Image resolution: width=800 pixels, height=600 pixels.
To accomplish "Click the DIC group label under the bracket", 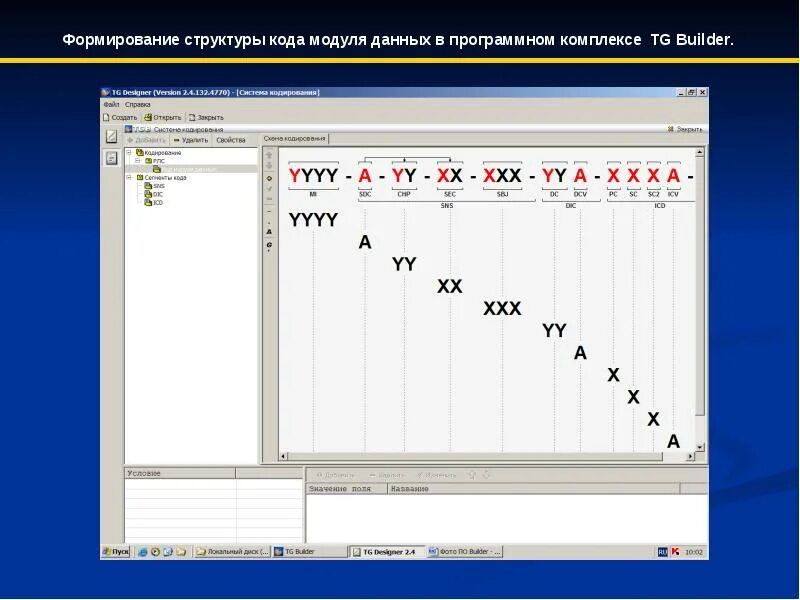I will pyautogui.click(x=571, y=206).
